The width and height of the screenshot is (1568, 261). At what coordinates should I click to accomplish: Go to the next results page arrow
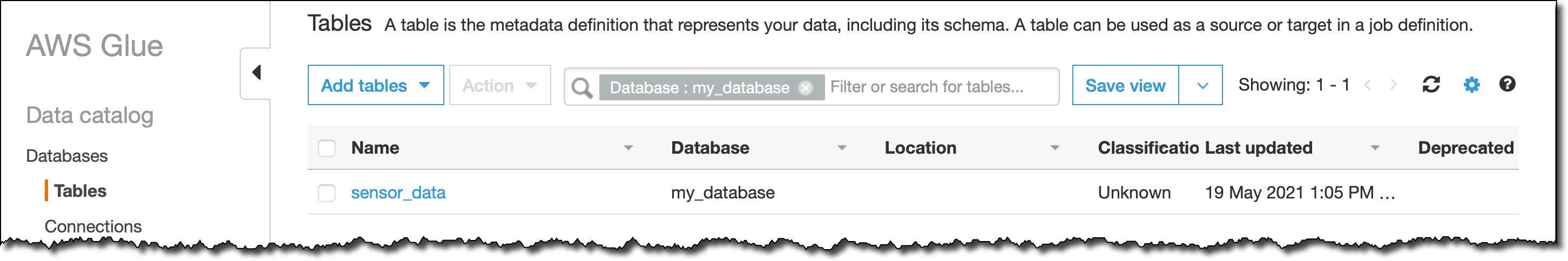click(1394, 85)
